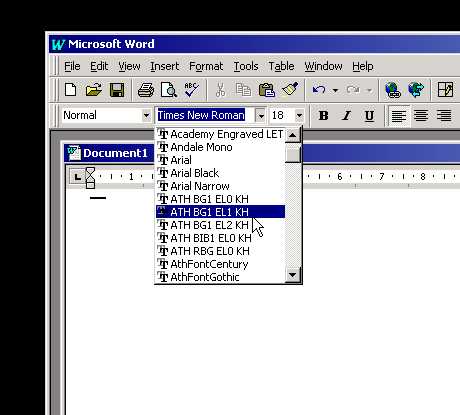Click font list scroll up arrow
Screen dimensions: 460x415
(293, 135)
